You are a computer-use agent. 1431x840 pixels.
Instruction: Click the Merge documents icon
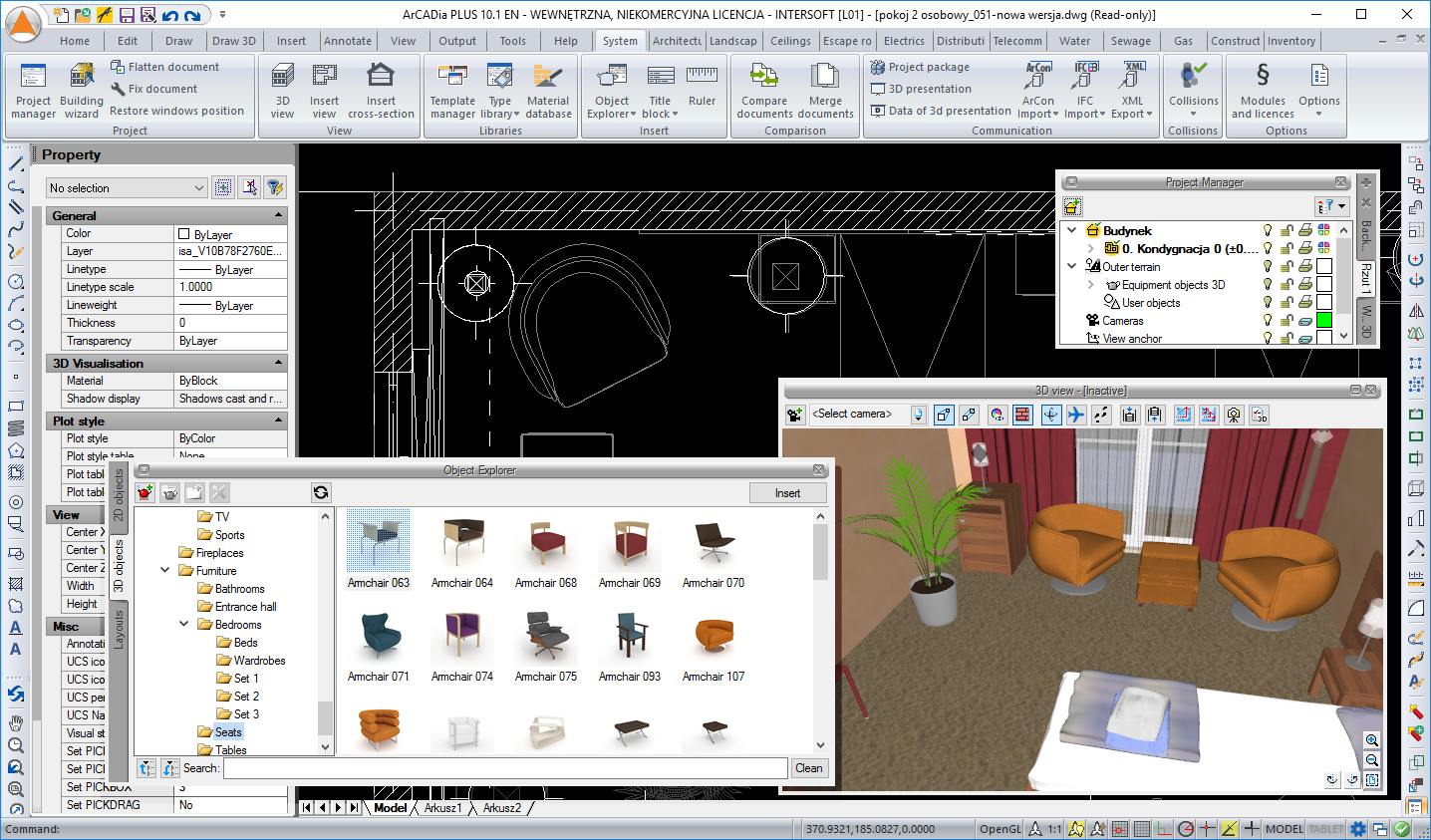click(x=825, y=90)
